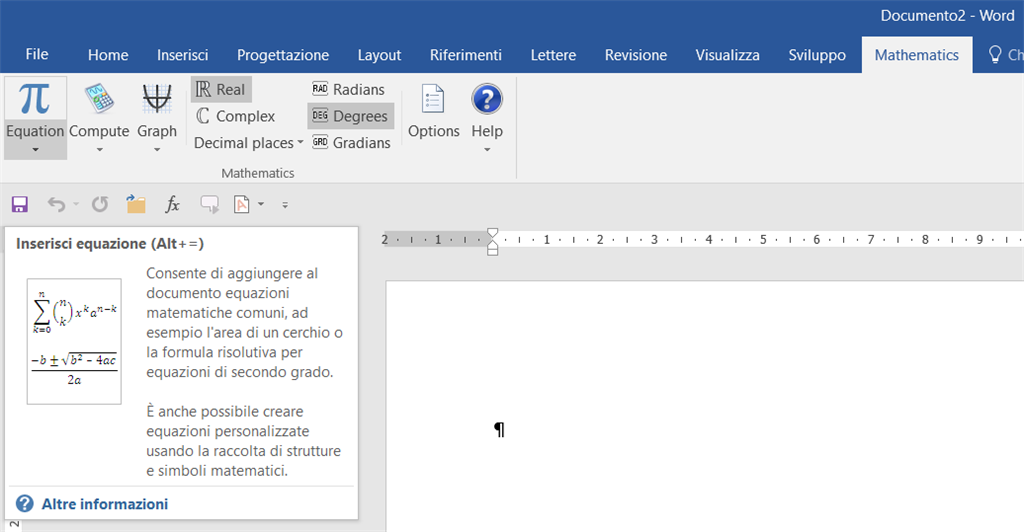Switch to the Sviluppo tab

pyautogui.click(x=817, y=55)
